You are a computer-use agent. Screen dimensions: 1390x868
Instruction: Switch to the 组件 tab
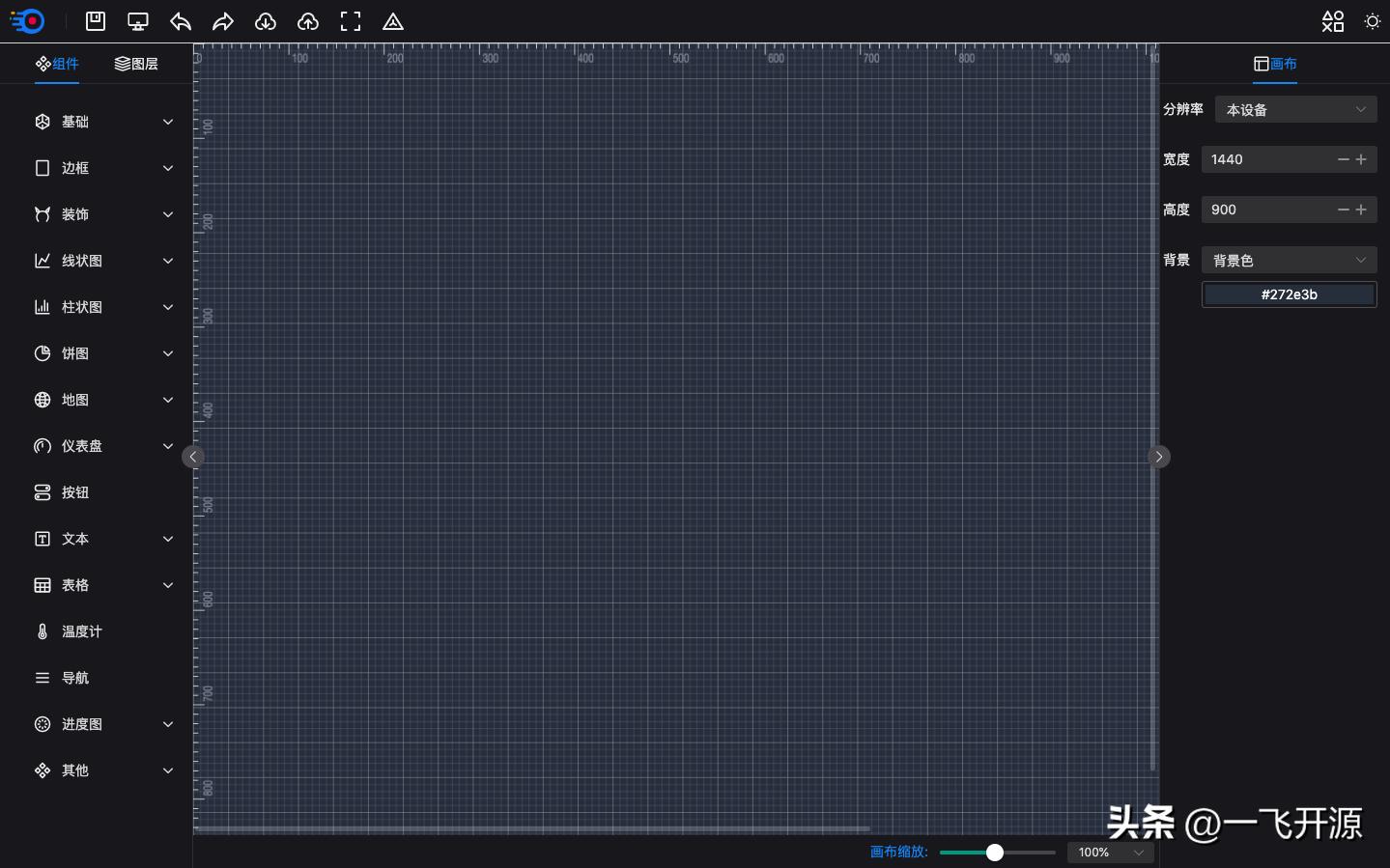pos(57,64)
